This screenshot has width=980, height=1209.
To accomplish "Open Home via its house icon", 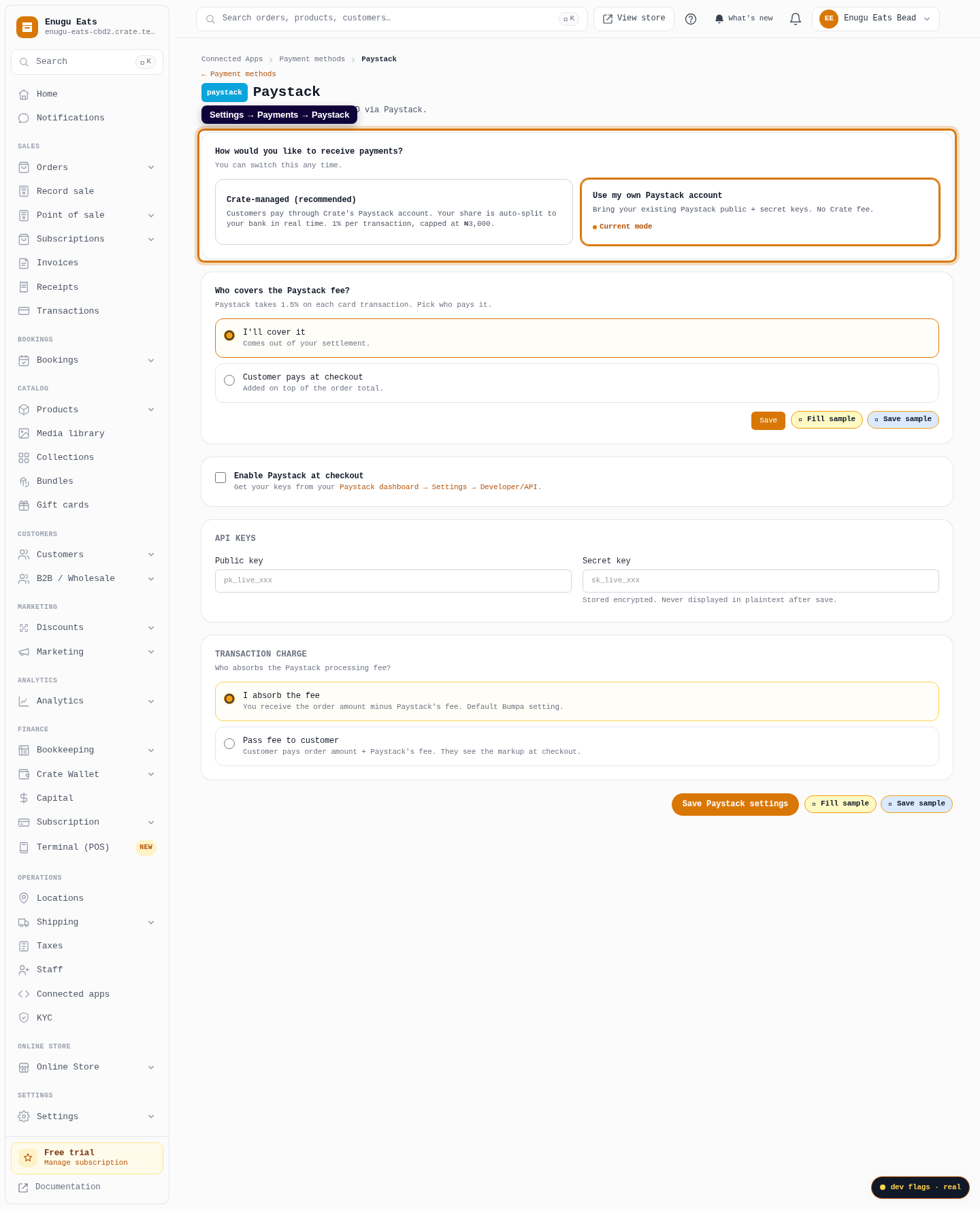I will coord(24,95).
